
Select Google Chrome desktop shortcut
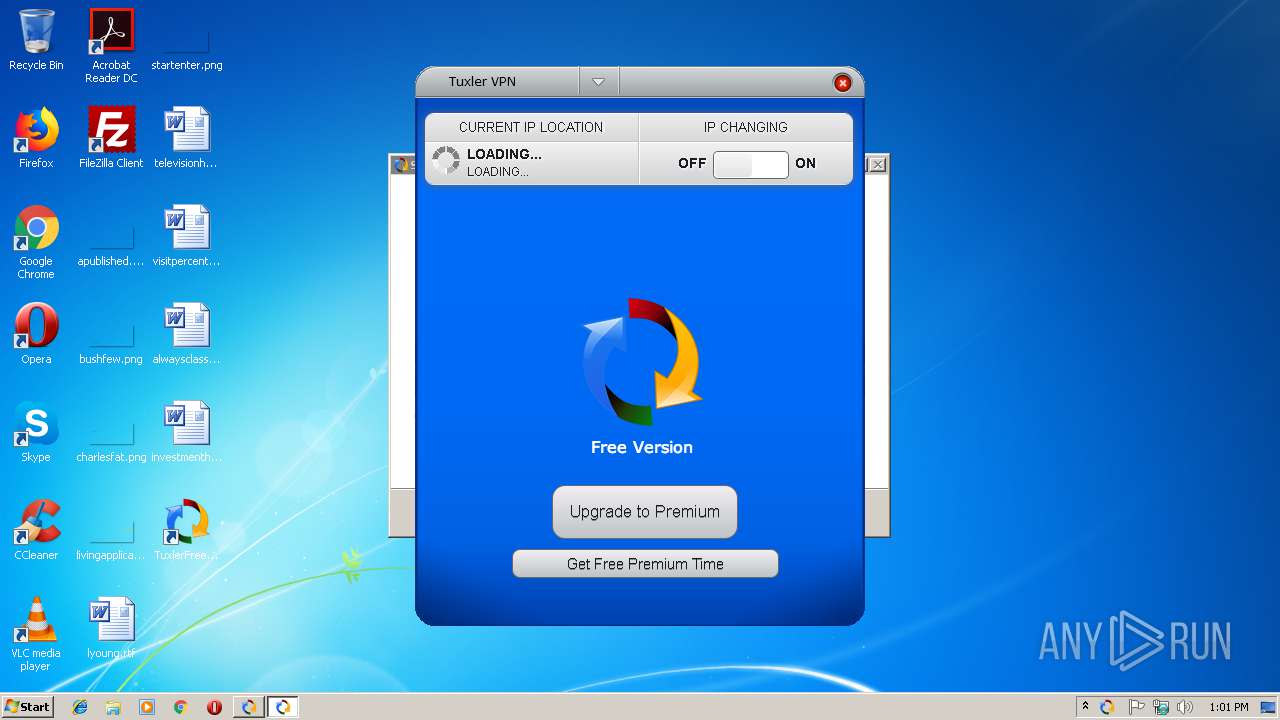coord(36,243)
